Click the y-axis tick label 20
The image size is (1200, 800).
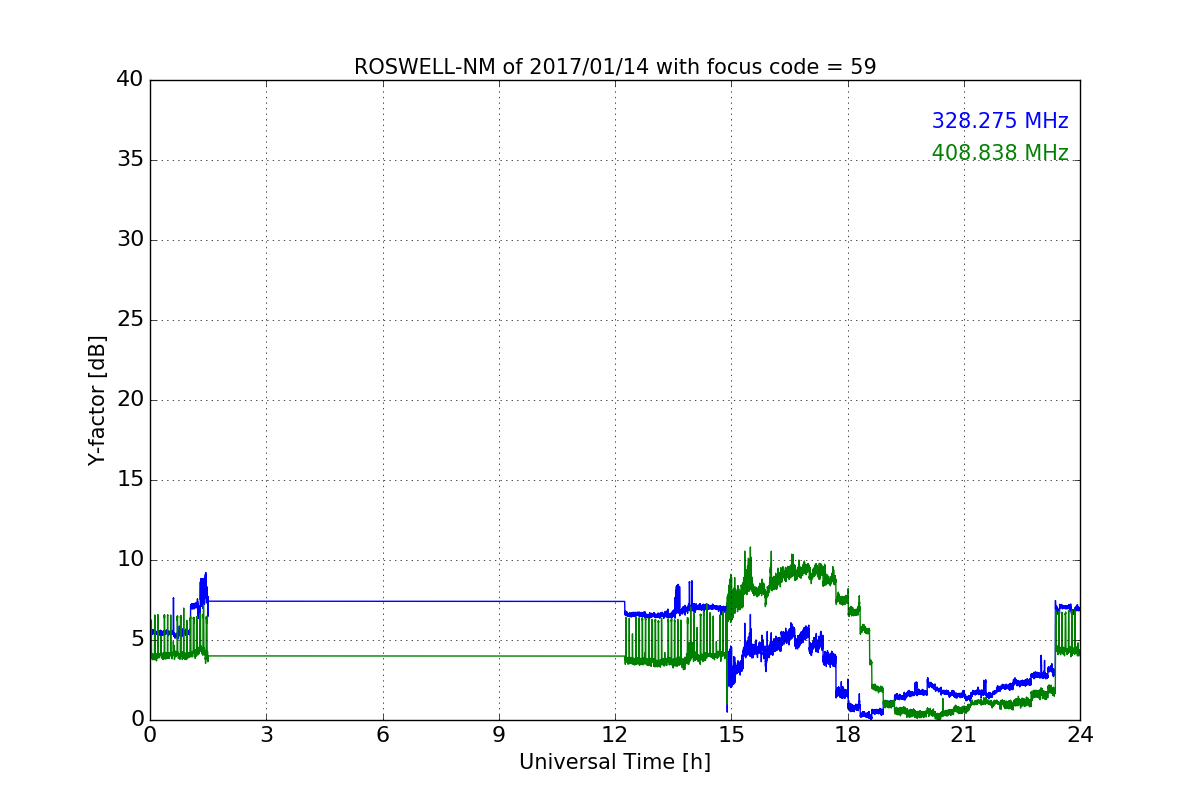pyautogui.click(x=130, y=400)
